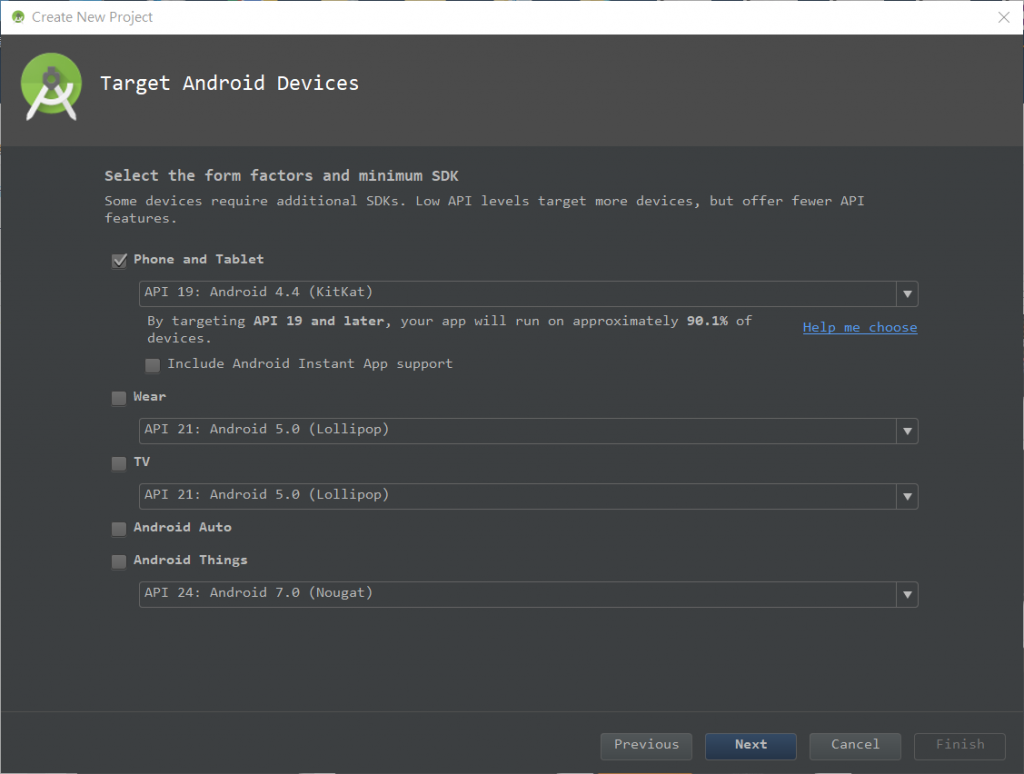Click the 'Some devices require additional SDKs' description
The width and height of the screenshot is (1024, 774).
[485, 209]
